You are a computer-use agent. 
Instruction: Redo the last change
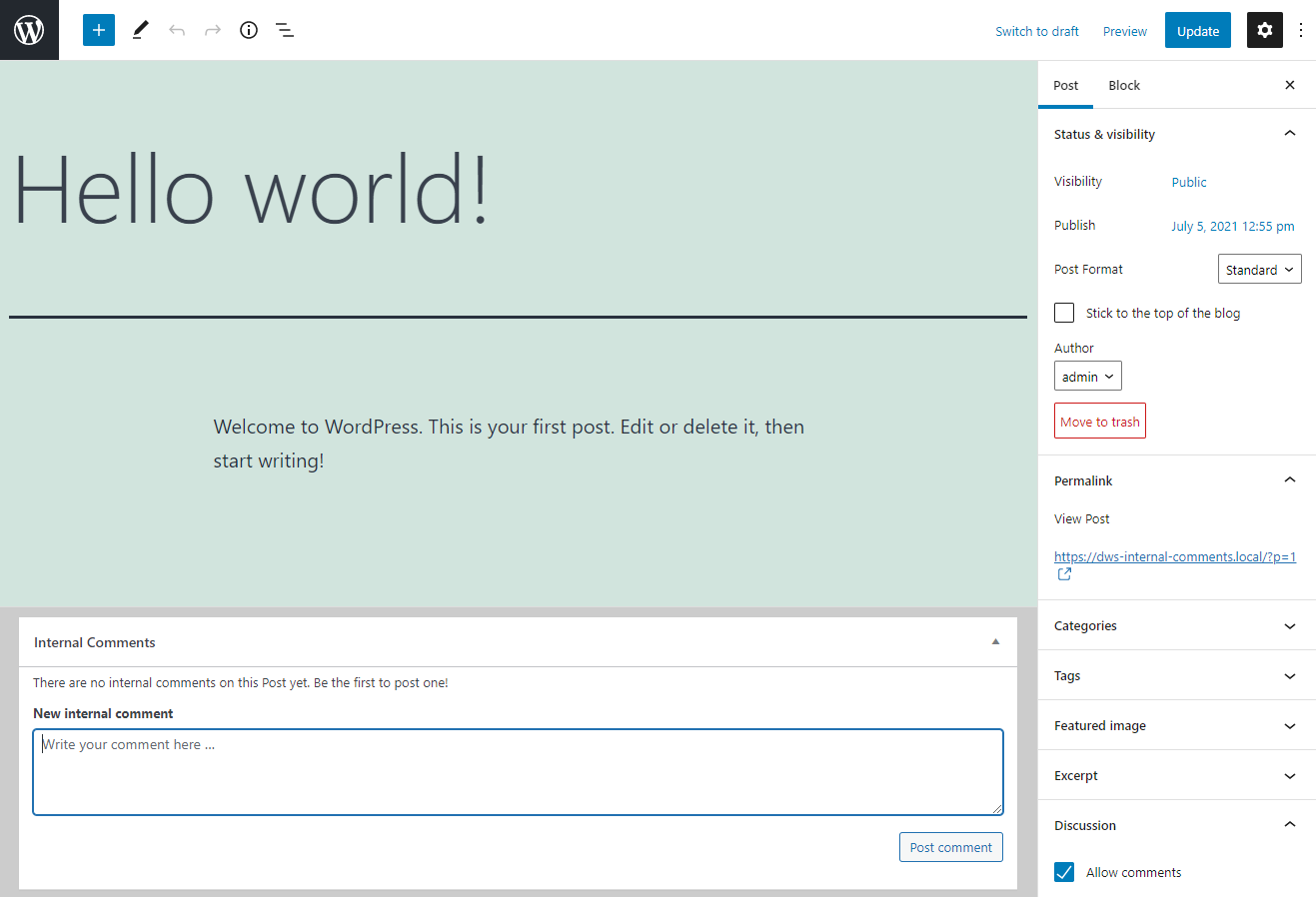pos(213,30)
